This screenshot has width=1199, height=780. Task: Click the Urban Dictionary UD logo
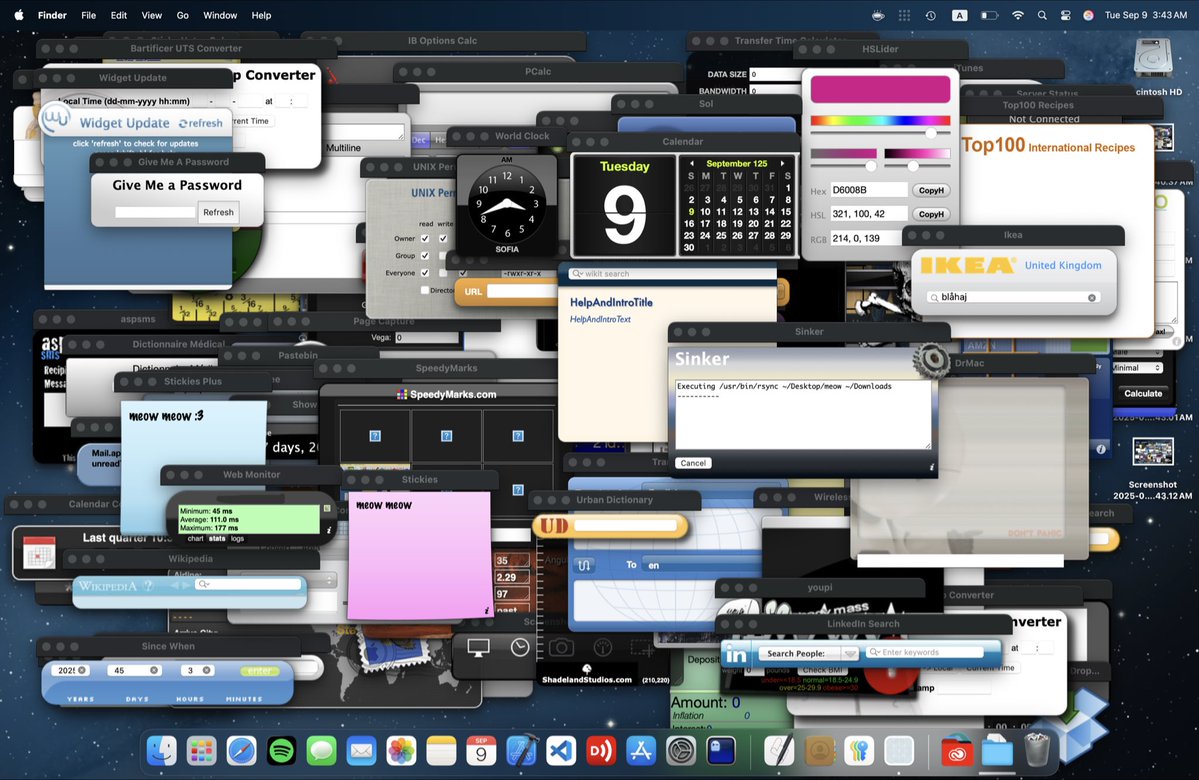[x=554, y=525]
